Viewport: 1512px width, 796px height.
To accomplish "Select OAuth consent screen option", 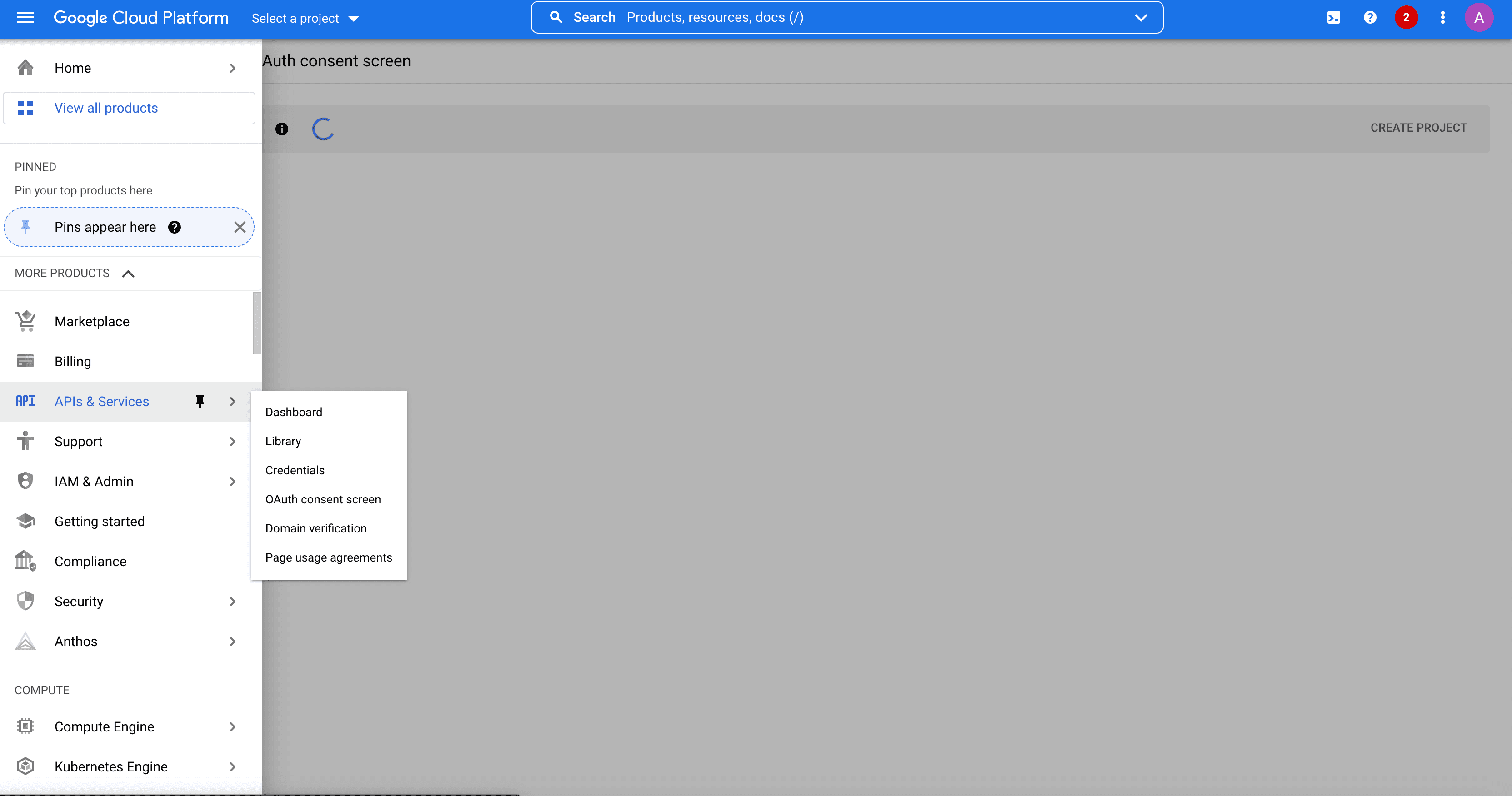I will [x=323, y=499].
